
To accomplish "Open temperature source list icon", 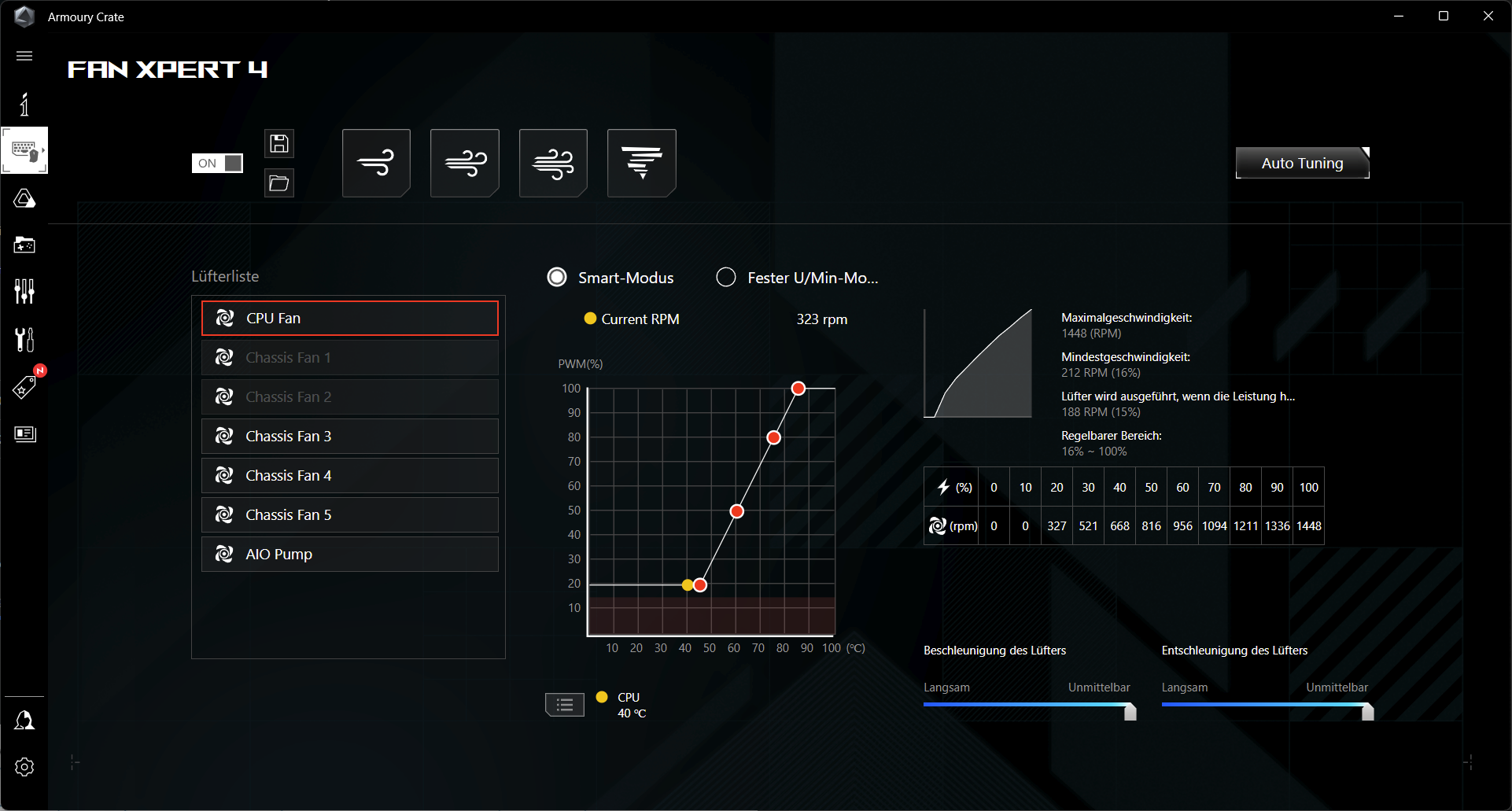I will [x=565, y=705].
